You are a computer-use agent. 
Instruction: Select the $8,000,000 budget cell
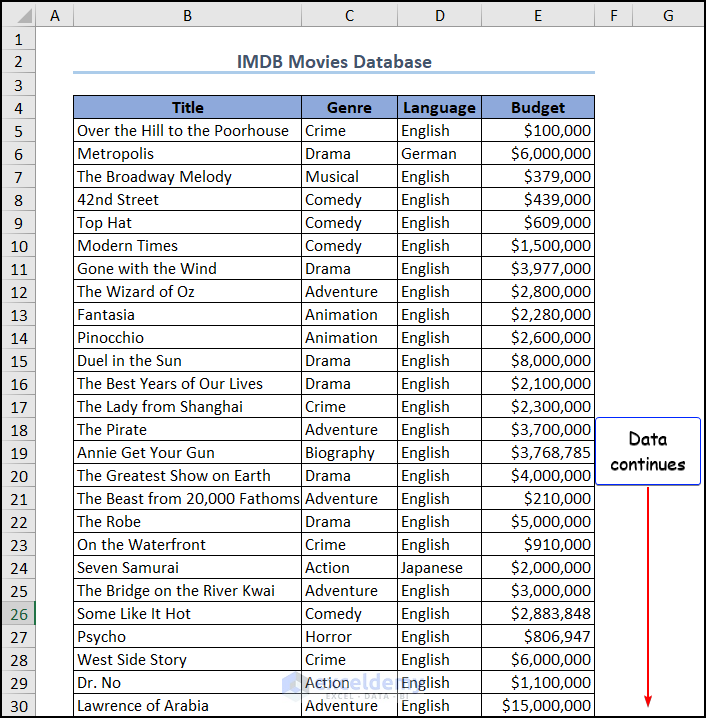tap(538, 360)
